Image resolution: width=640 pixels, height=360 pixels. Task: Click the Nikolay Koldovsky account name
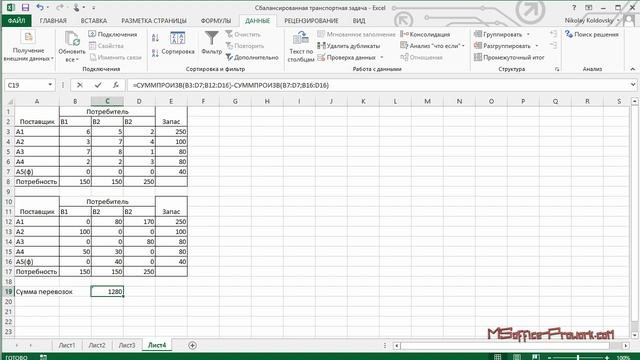tap(589, 20)
